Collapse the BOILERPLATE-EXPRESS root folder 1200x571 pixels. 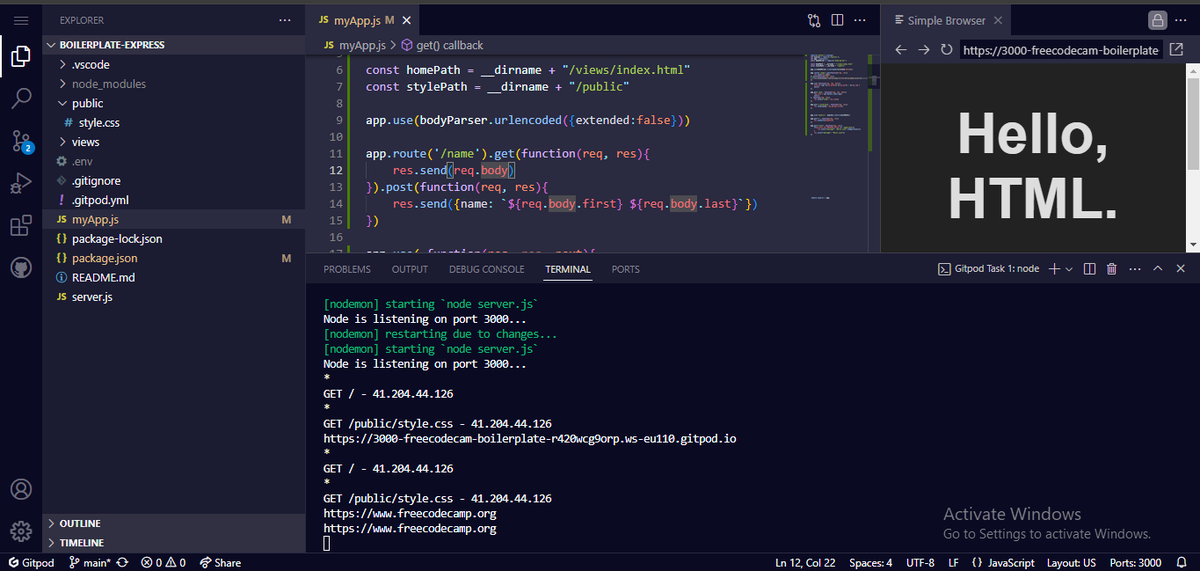coord(173,45)
